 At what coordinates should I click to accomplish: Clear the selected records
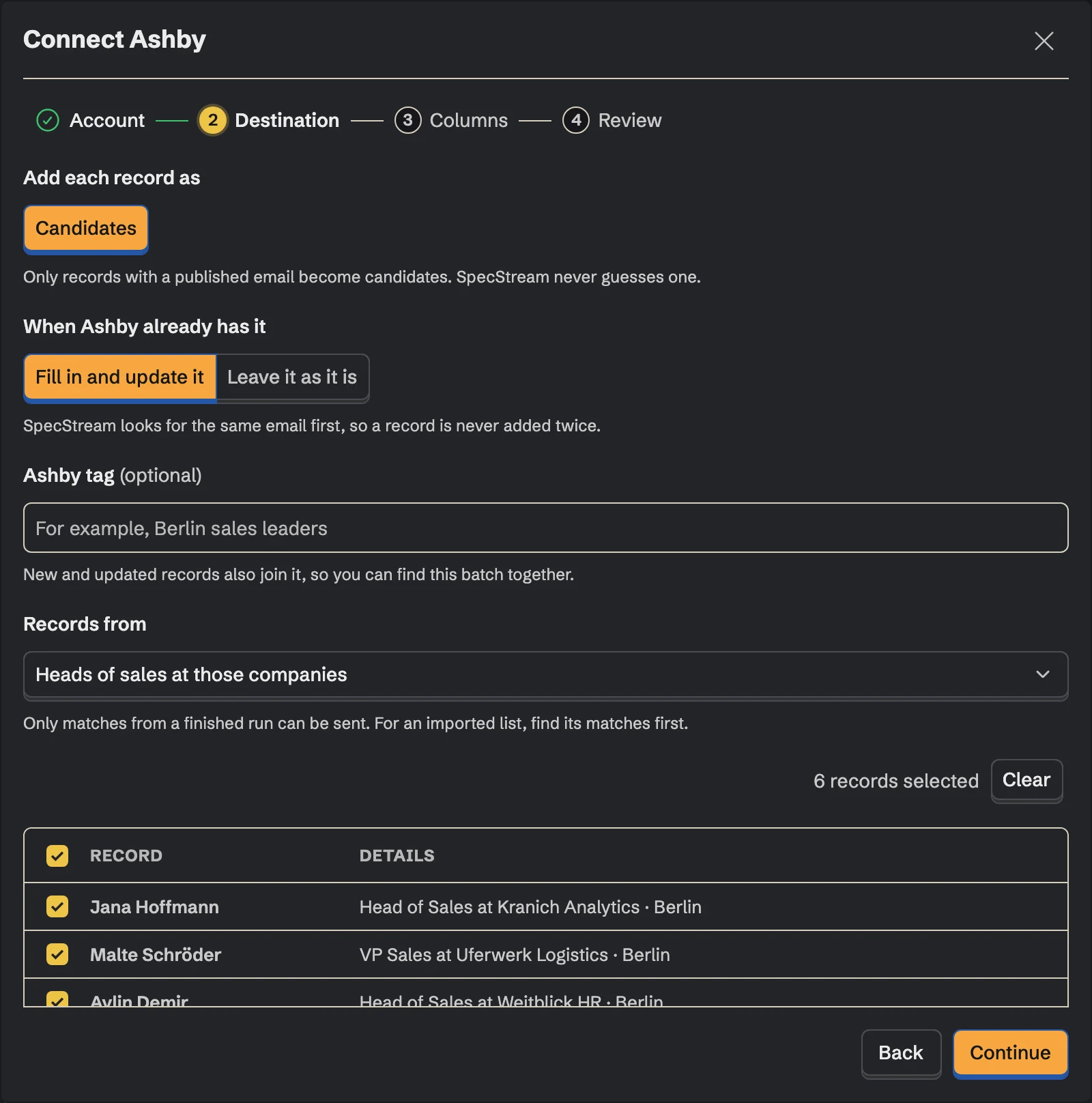point(1026,779)
